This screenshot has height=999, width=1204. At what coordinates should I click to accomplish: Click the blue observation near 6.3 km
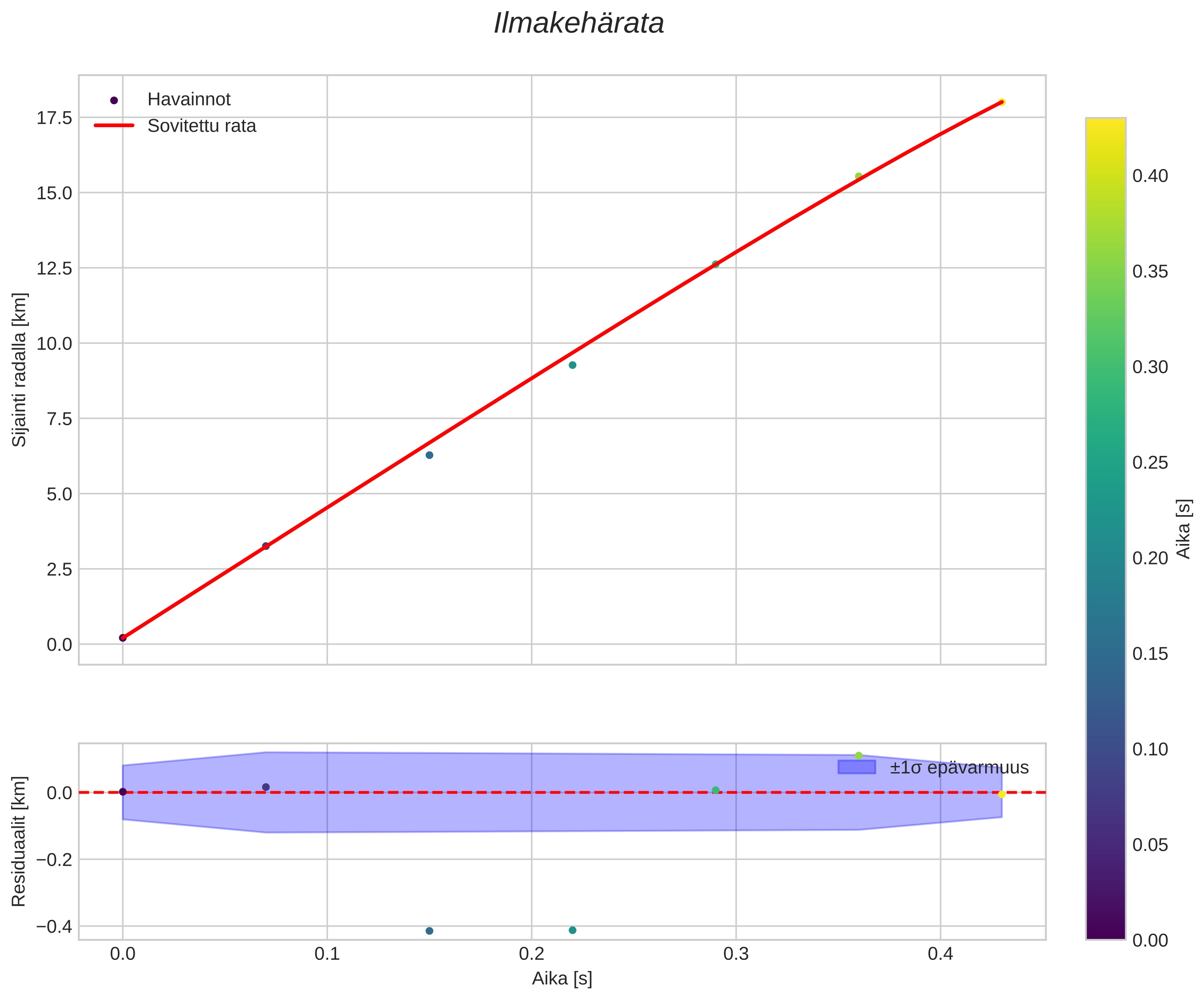(429, 455)
